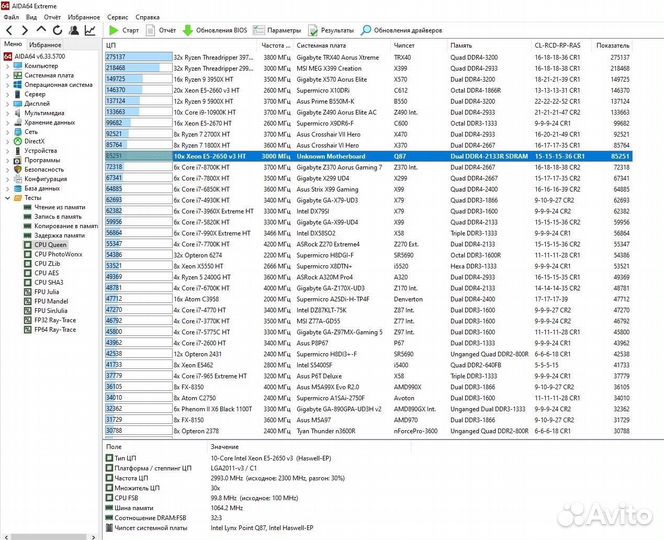Screen dimensions: 664x540
Task: Click the refresh icon in the toolbar
Action: pos(58,30)
